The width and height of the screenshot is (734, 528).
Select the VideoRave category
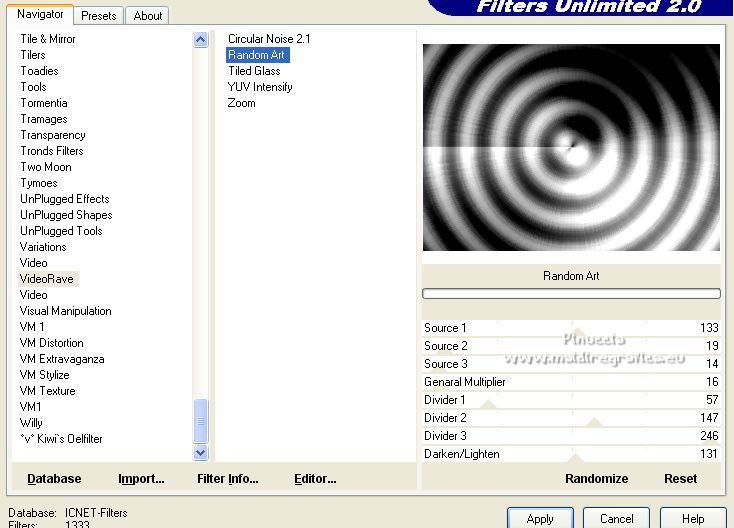coord(48,279)
